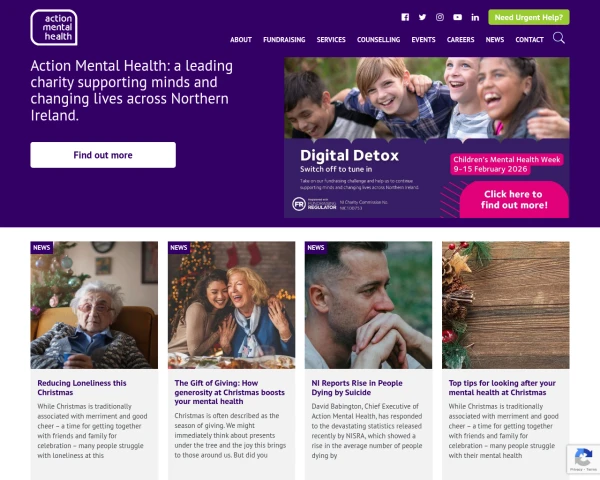Open 'NI Reports Rise in People Dying by Suicide' link

(x=357, y=387)
